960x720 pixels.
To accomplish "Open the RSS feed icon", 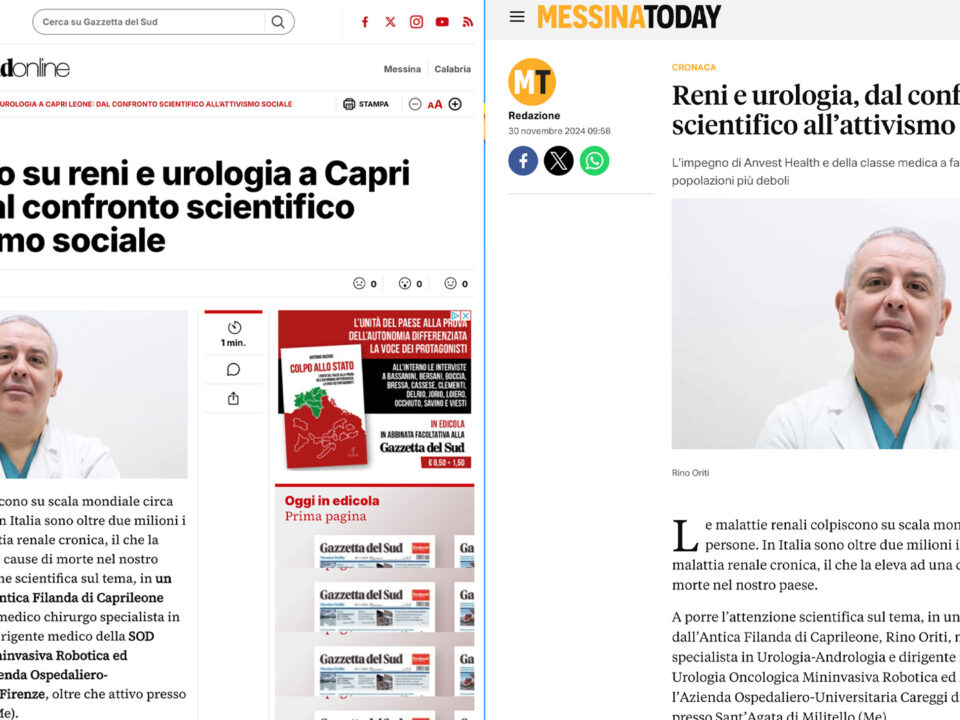I will (468, 22).
